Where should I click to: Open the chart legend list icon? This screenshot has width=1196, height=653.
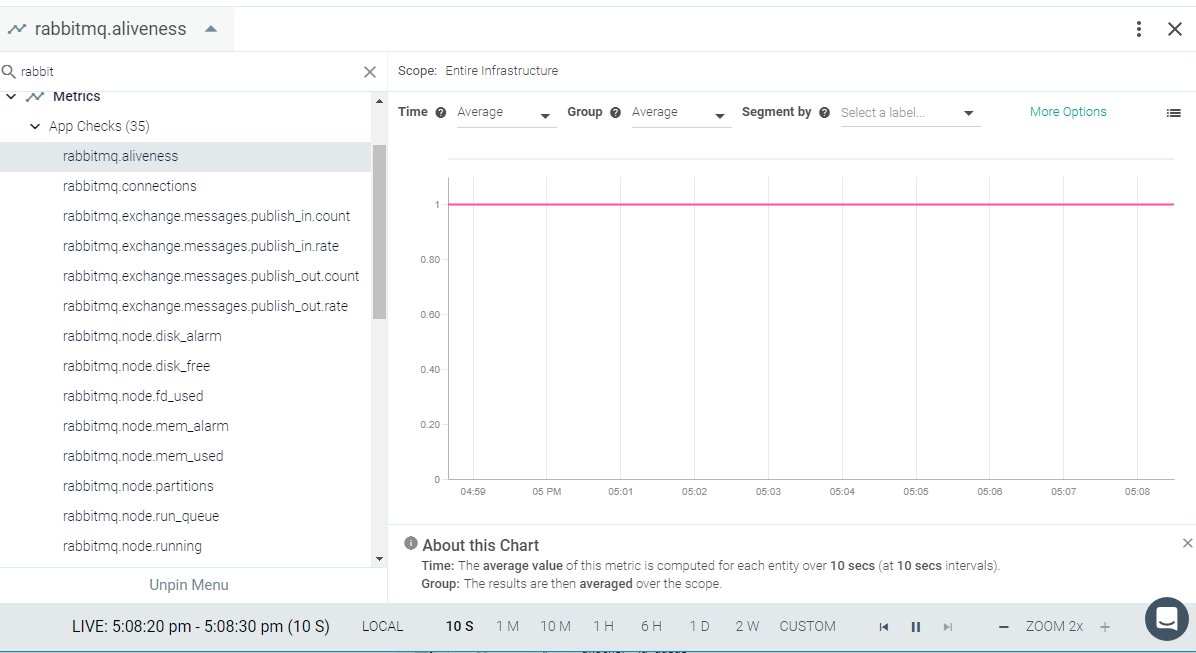coord(1173,113)
